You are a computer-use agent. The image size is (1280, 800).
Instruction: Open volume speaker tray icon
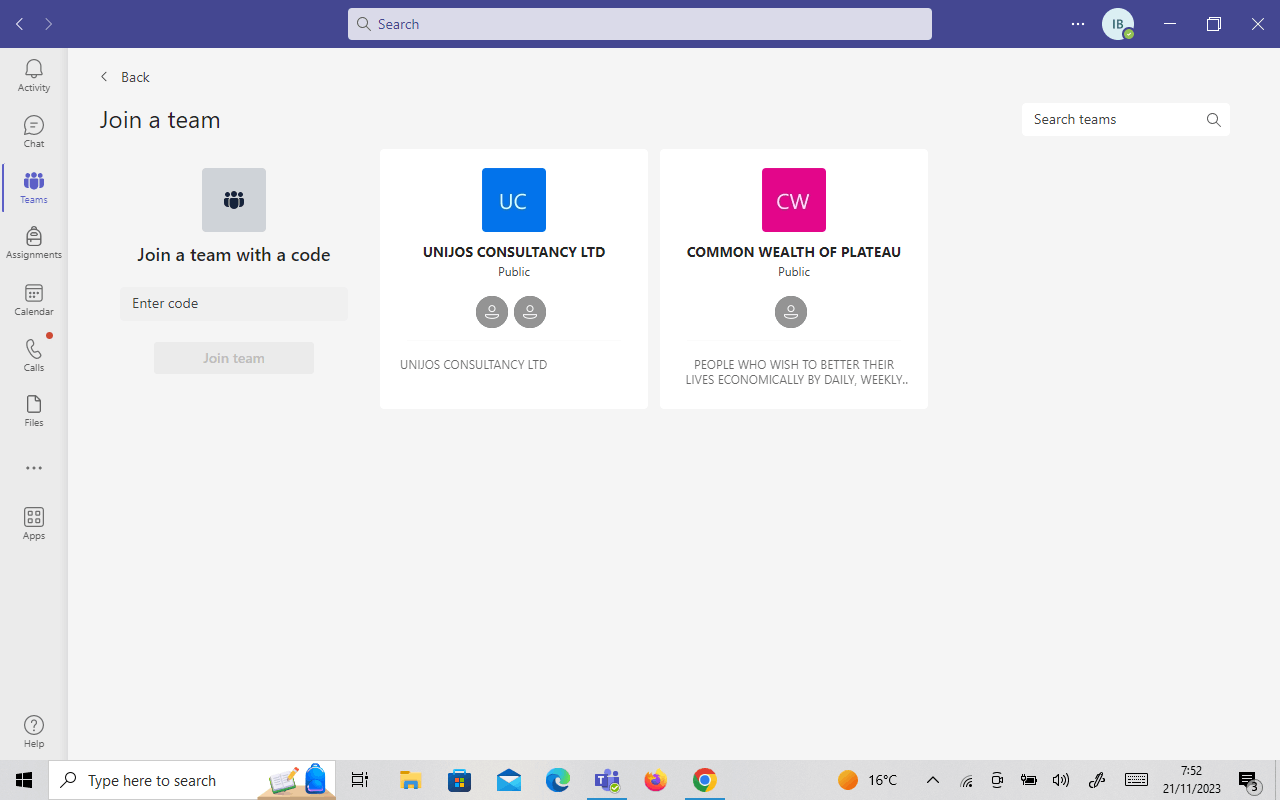pyautogui.click(x=1062, y=780)
